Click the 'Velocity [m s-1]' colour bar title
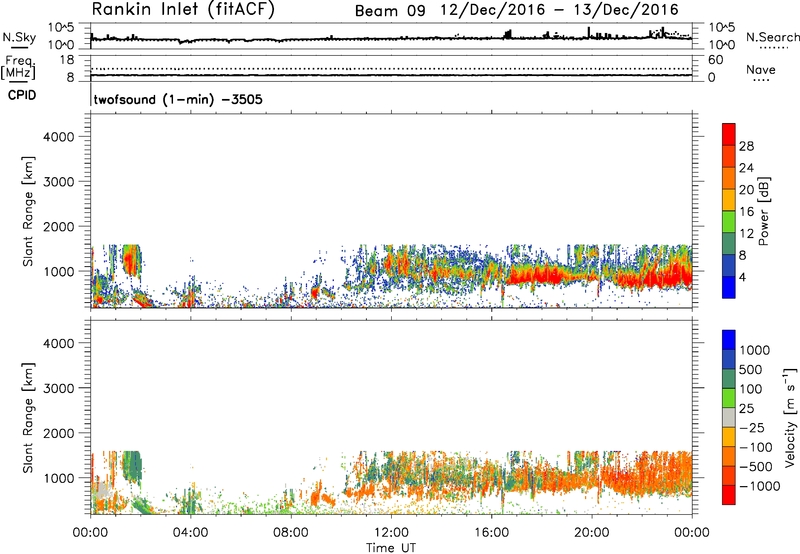 coord(790,417)
